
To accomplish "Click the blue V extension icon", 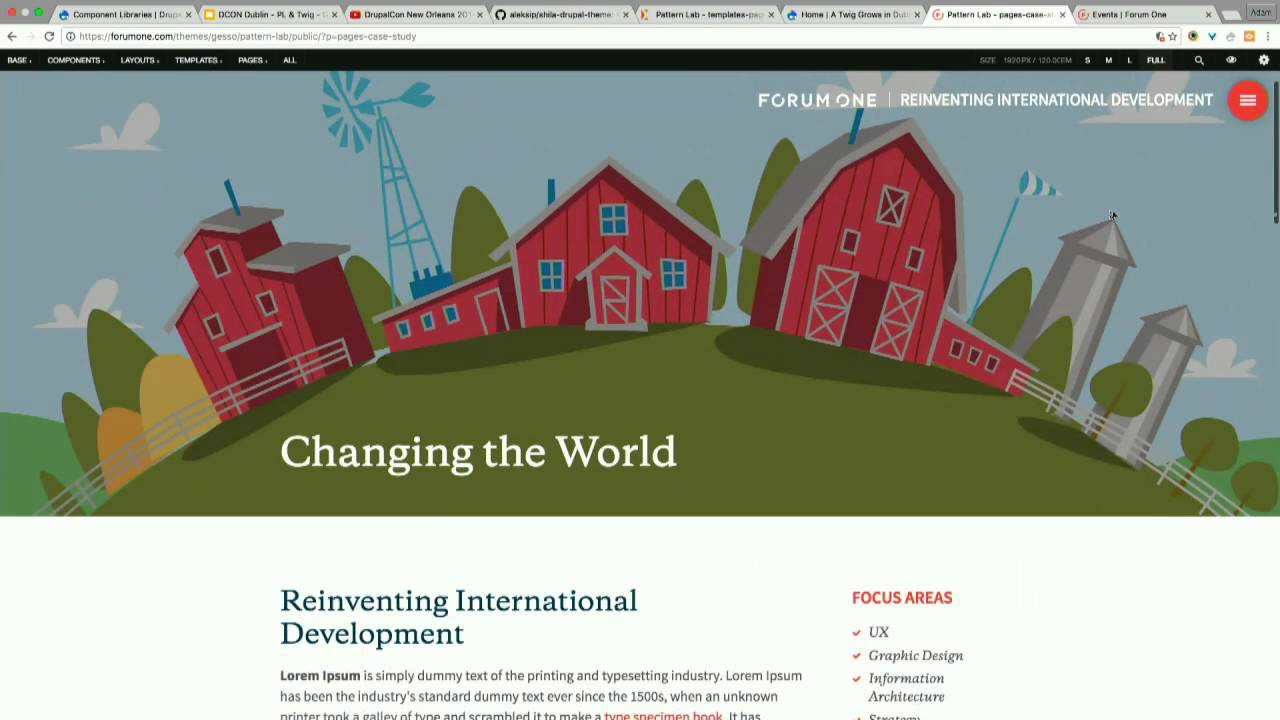I will (x=1212, y=36).
